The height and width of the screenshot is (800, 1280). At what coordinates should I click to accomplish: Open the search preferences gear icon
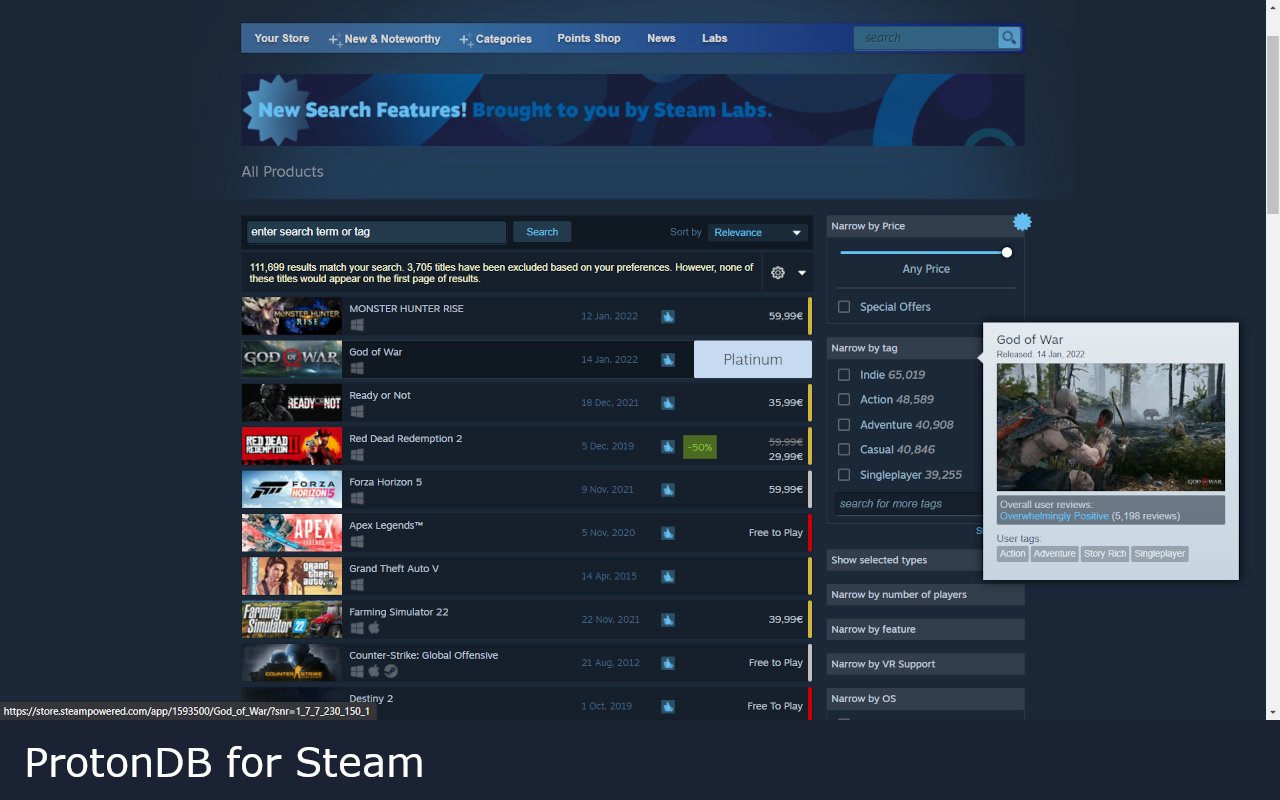point(778,273)
